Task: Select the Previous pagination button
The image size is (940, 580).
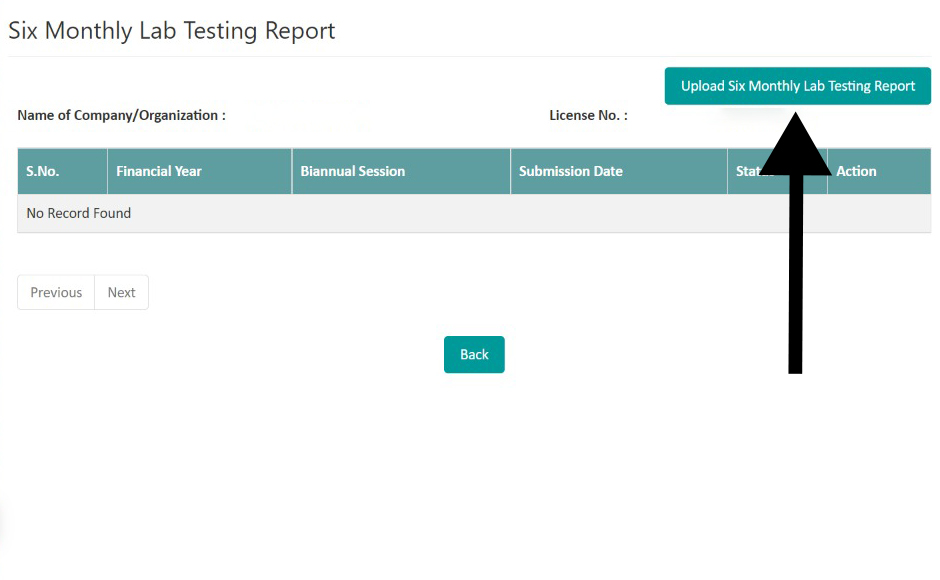Action: [56, 292]
